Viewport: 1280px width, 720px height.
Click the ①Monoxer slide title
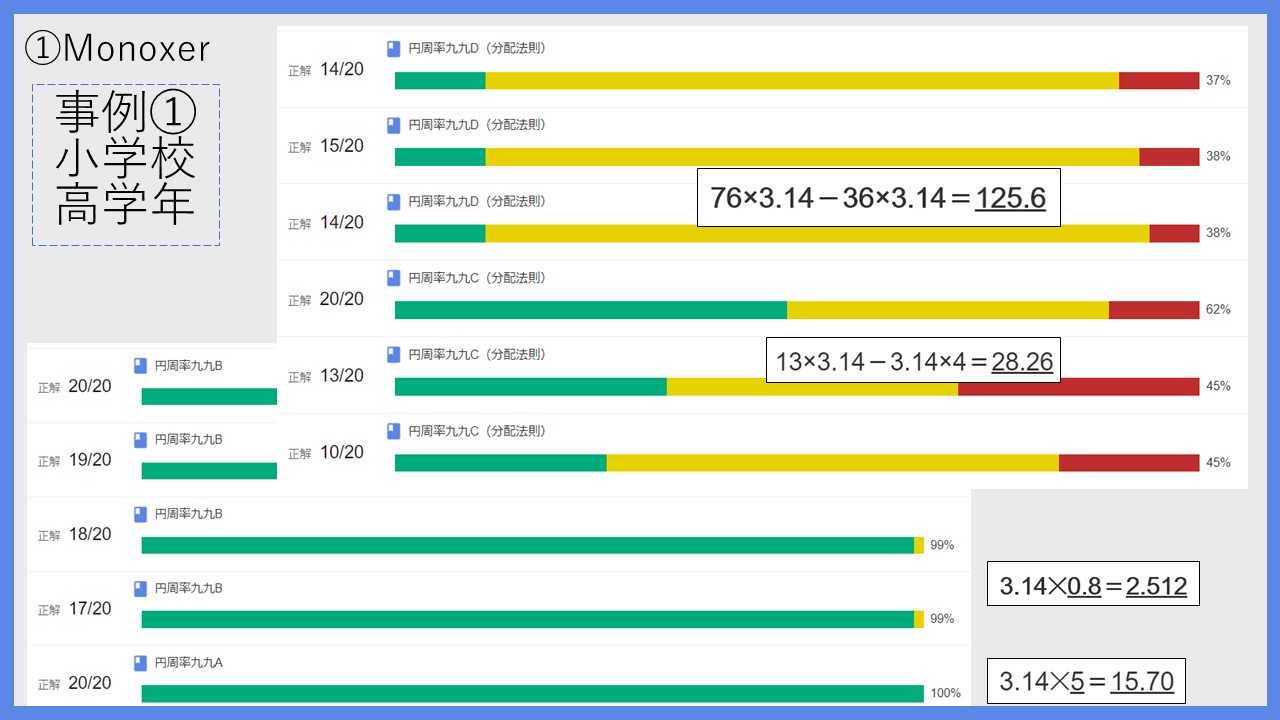coord(117,49)
